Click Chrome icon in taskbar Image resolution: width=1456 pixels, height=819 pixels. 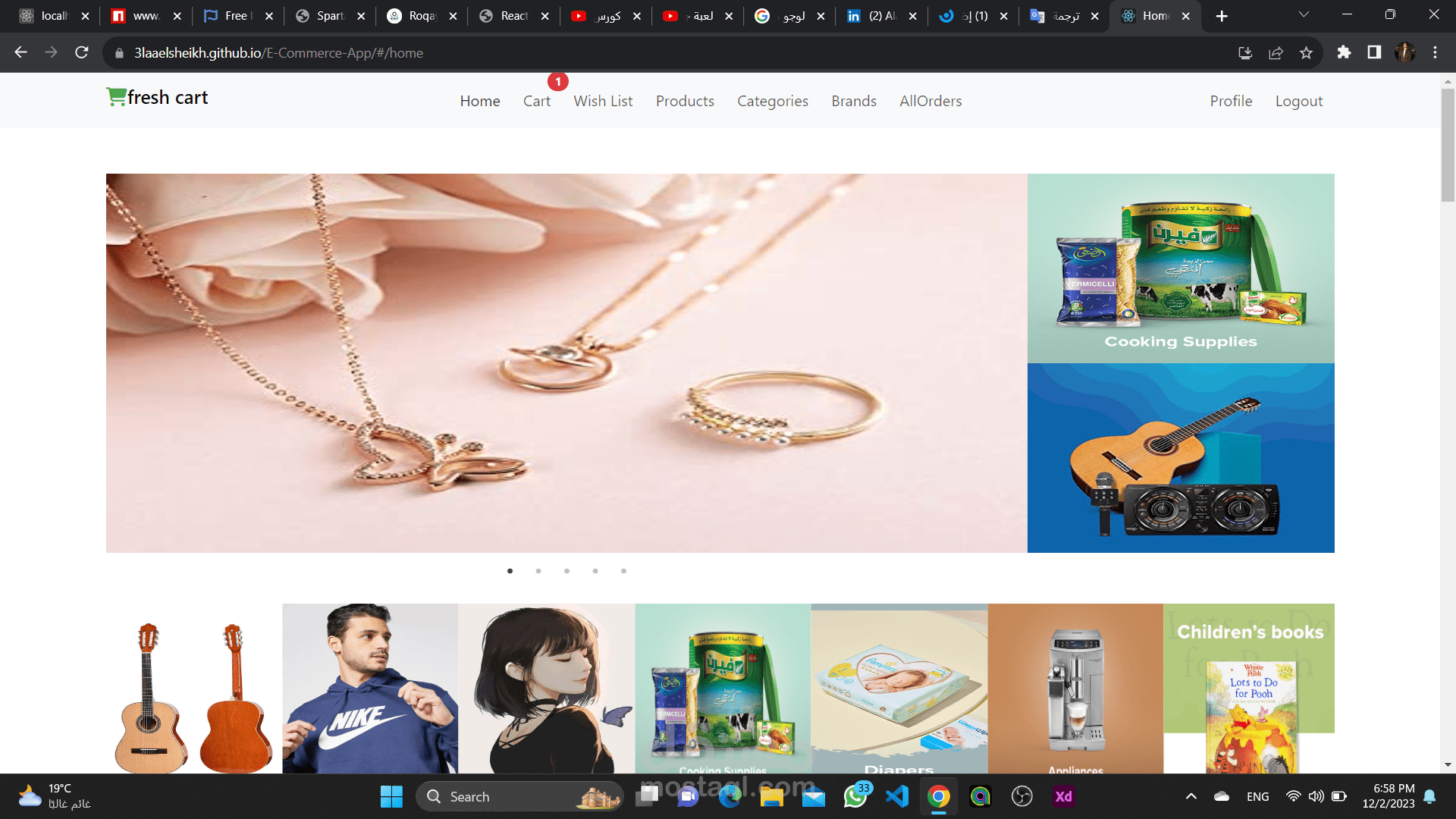pos(938,796)
